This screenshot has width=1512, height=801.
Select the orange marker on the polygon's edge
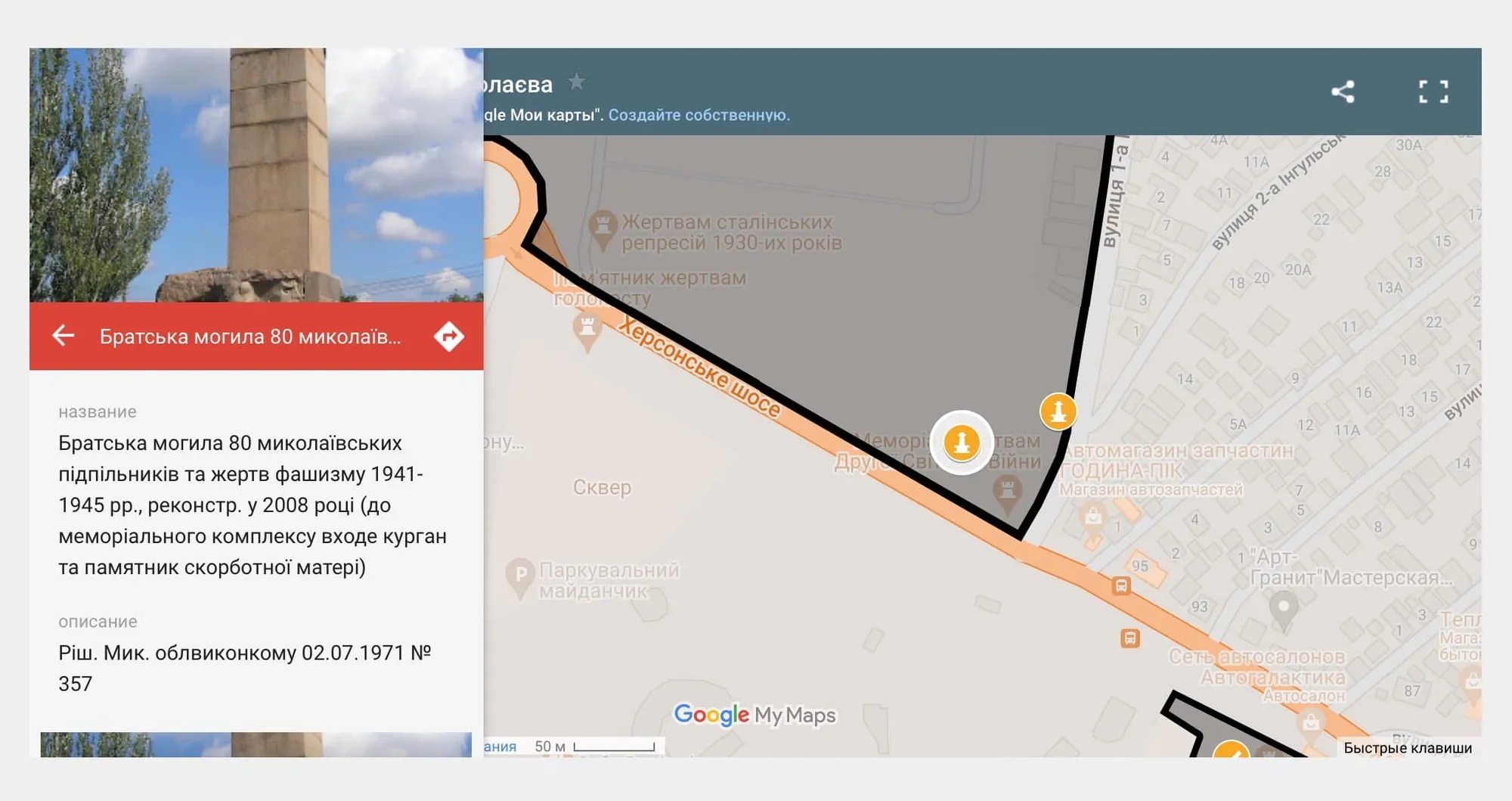(x=1058, y=411)
